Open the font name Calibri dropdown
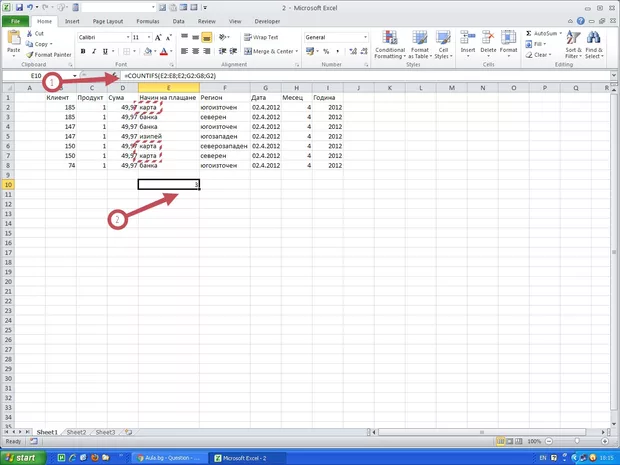Viewport: 620px width, 465px height. (x=128, y=37)
